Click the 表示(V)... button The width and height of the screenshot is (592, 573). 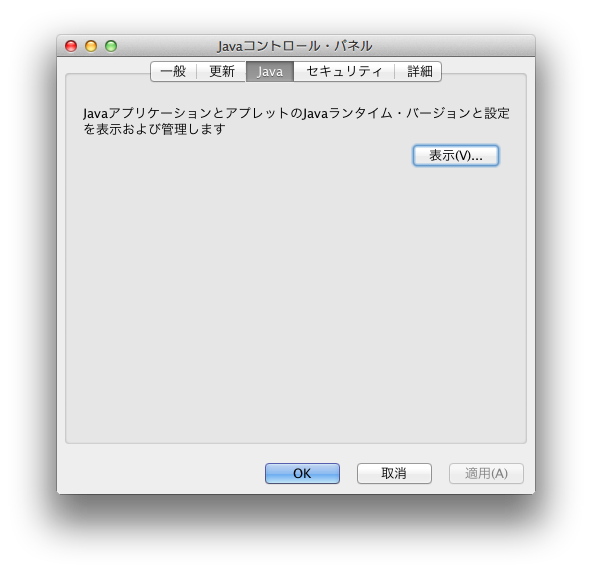pos(456,155)
